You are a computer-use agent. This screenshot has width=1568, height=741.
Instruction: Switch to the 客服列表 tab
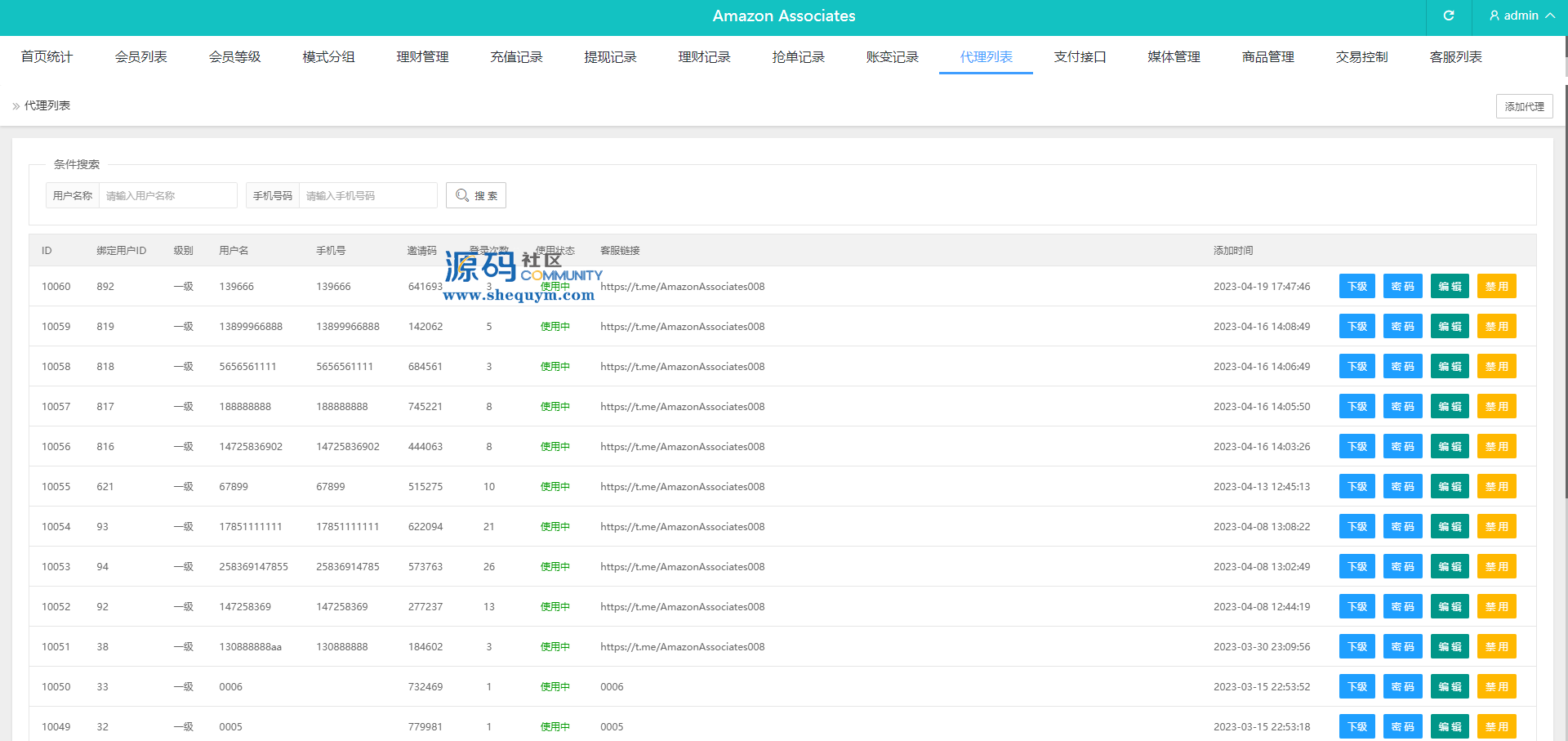click(x=1455, y=56)
